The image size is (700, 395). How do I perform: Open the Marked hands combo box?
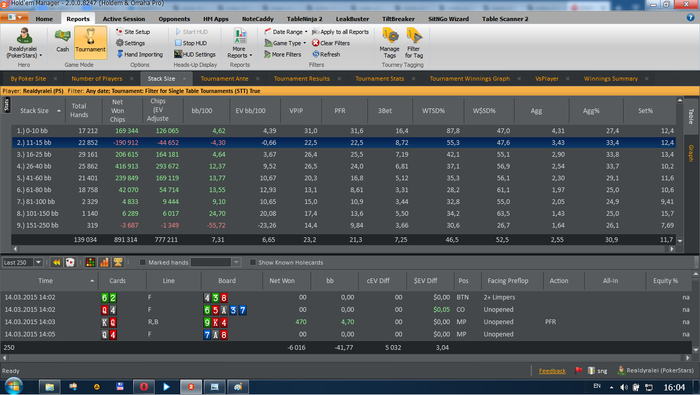[x=216, y=262]
